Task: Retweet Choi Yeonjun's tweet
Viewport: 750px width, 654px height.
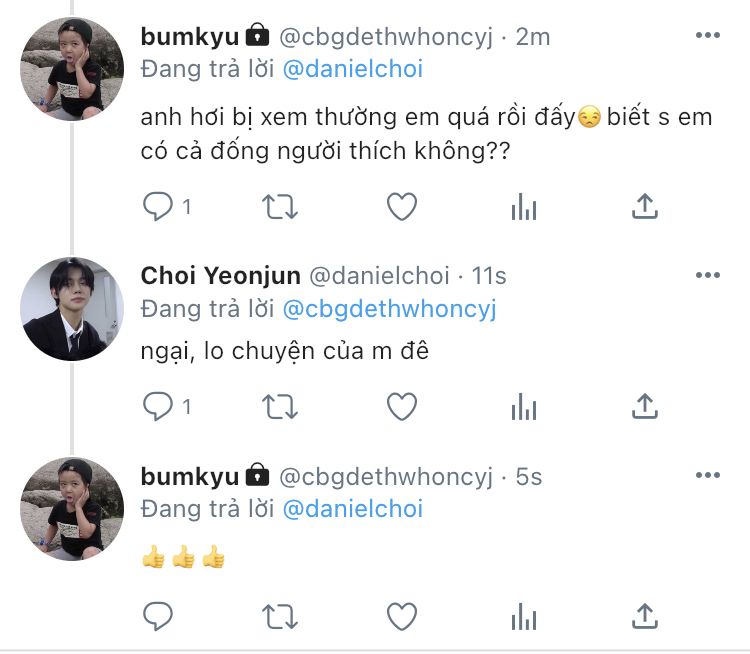Action: tap(279, 406)
